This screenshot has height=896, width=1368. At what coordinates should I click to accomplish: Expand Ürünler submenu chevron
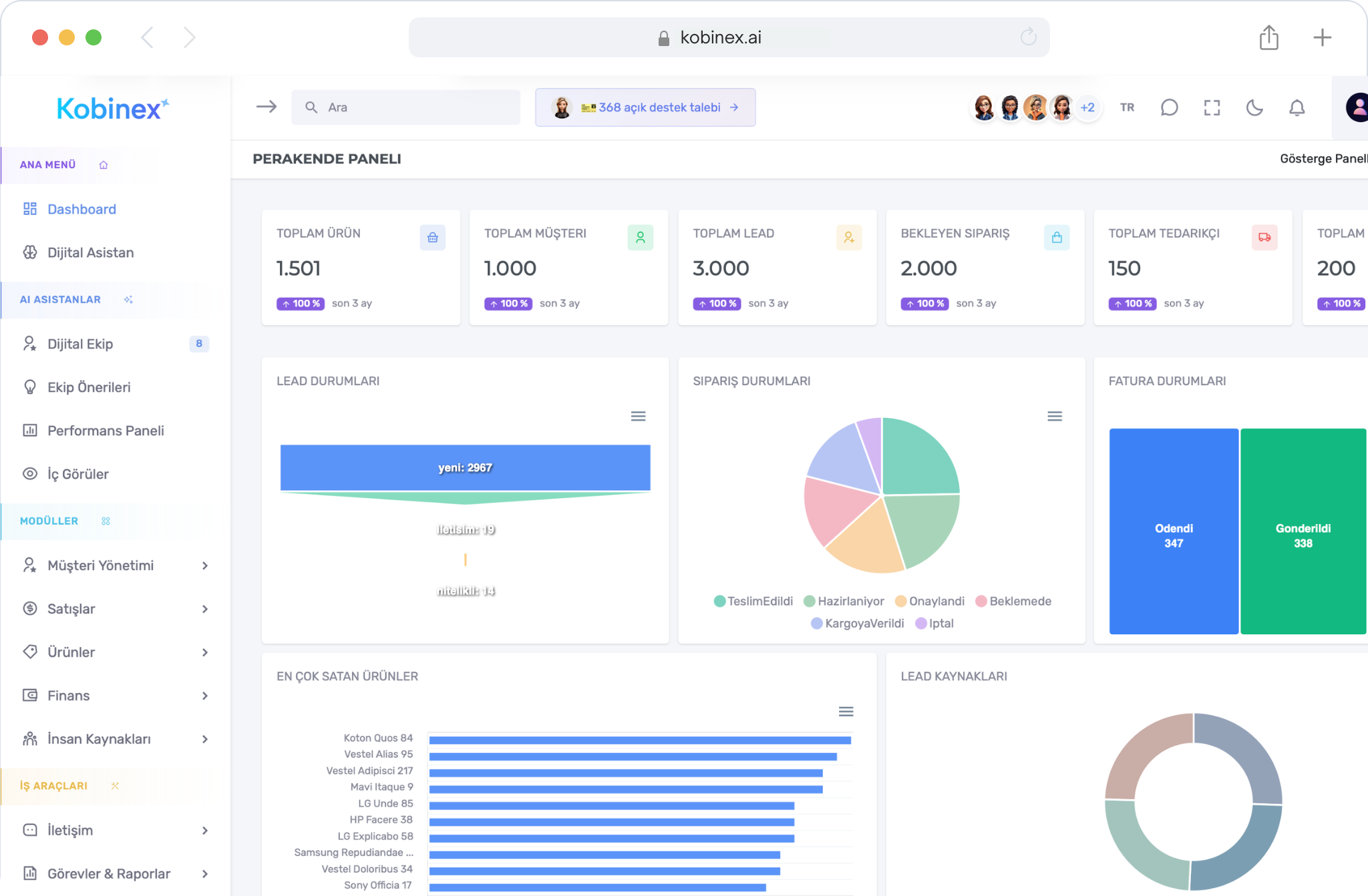tap(205, 652)
